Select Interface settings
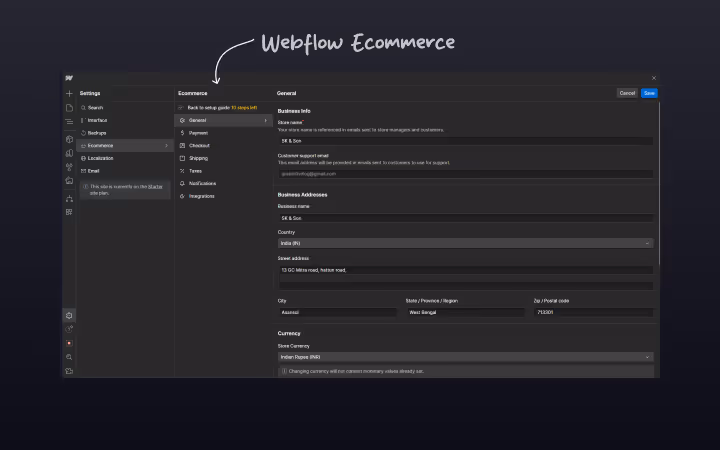720x450 pixels. point(125,120)
